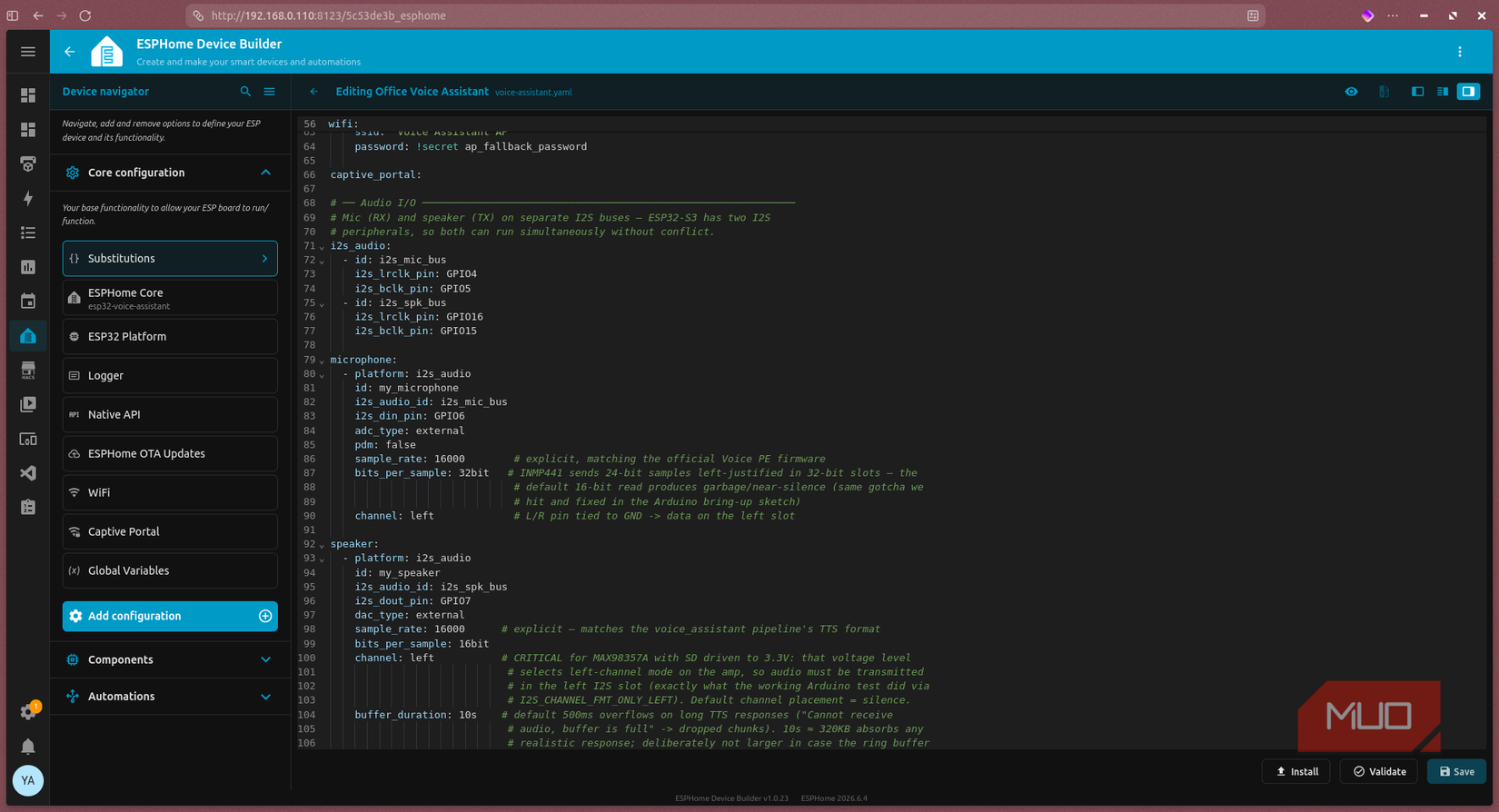The image size is (1499, 812).
Task: Select Global Variables in the navigator
Action: [x=170, y=571]
